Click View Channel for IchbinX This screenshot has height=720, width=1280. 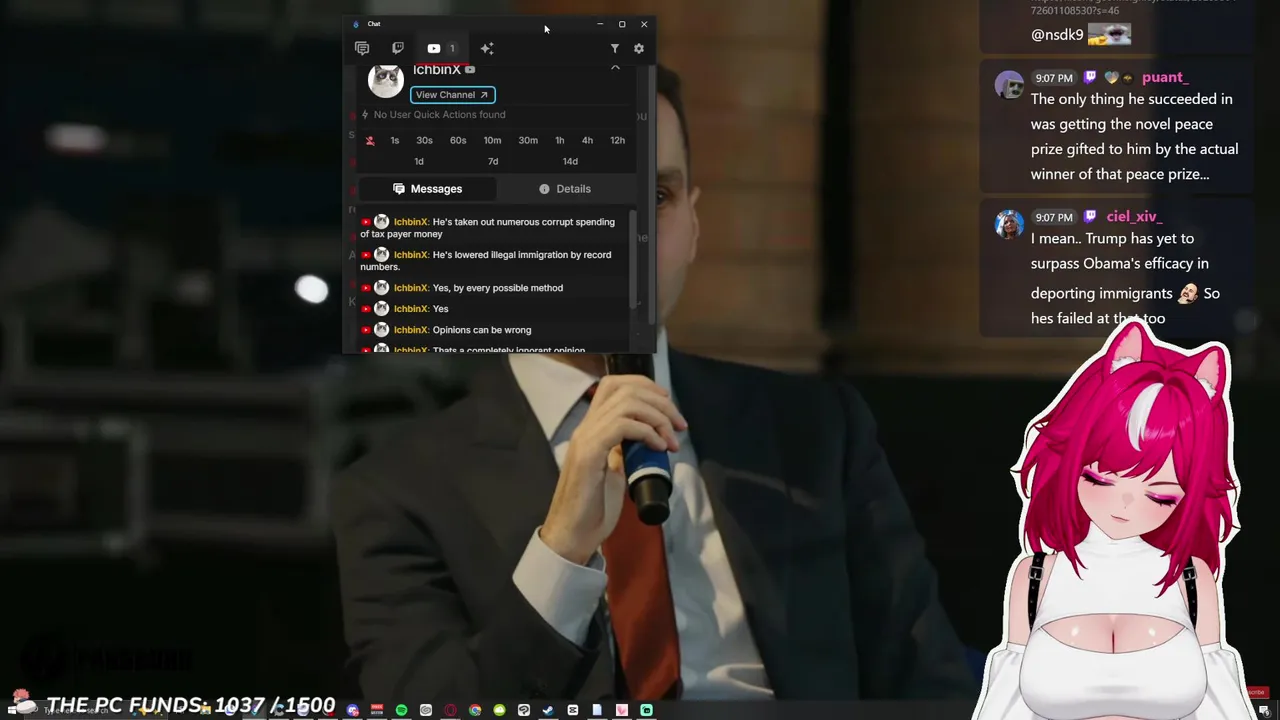(452, 95)
